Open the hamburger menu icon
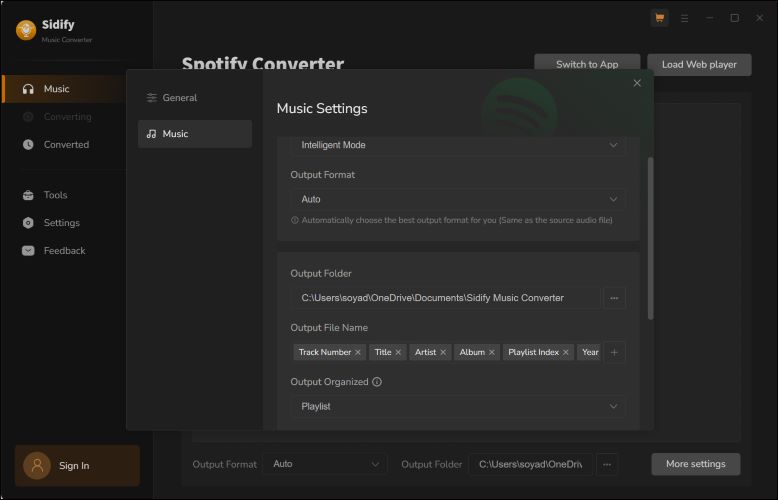The height and width of the screenshot is (500, 778). tap(685, 18)
